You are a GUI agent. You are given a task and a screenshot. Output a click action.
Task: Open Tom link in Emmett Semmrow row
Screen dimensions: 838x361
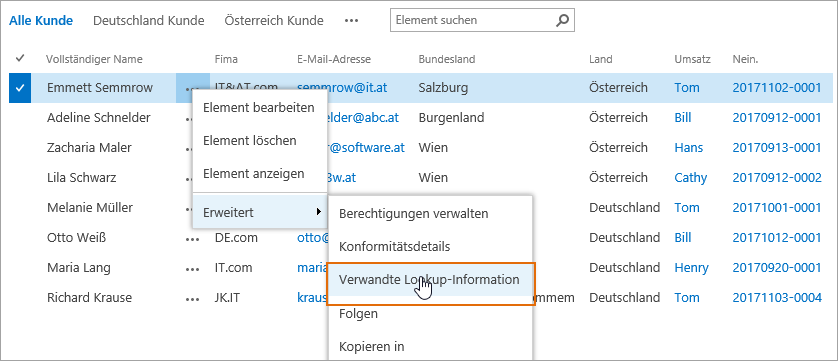coord(687,88)
